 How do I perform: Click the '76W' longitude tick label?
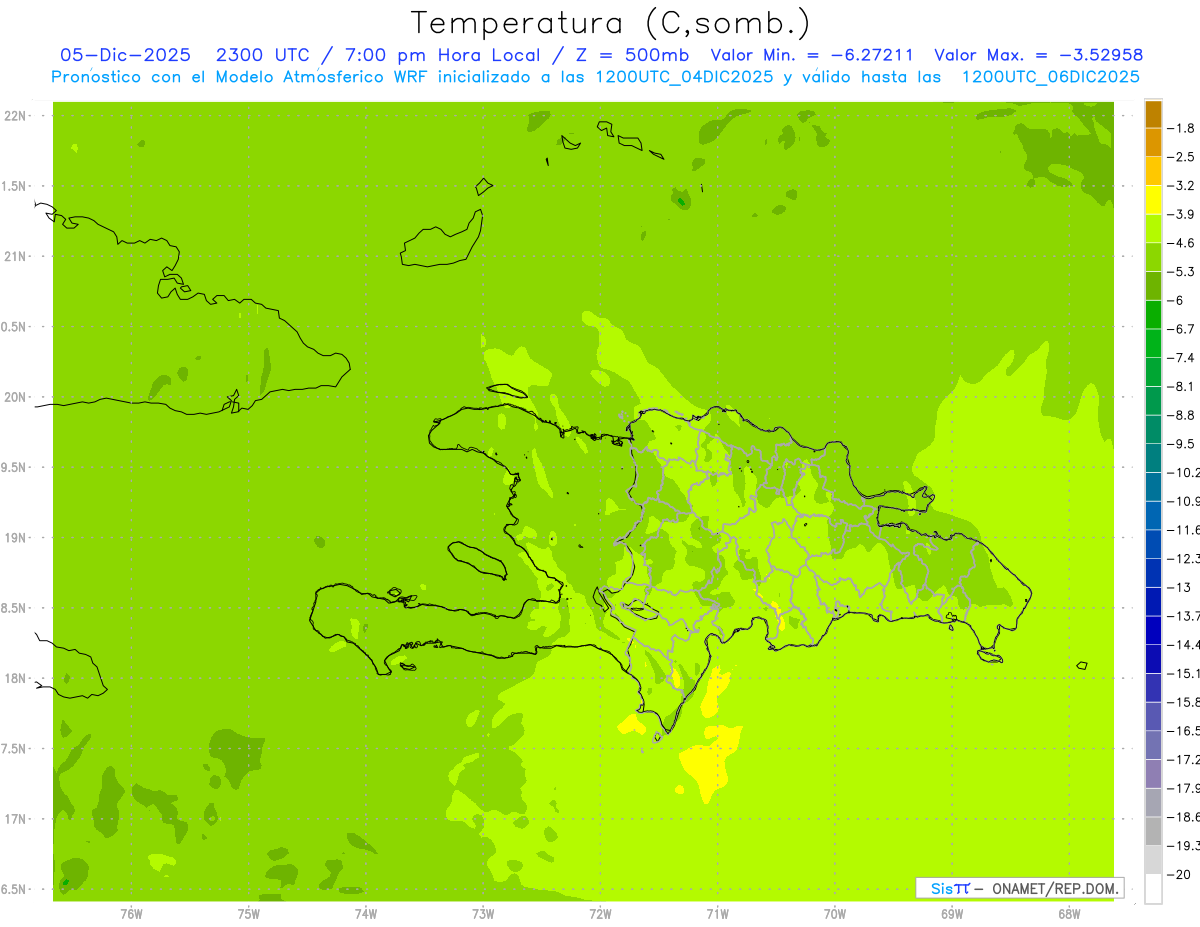(x=131, y=913)
